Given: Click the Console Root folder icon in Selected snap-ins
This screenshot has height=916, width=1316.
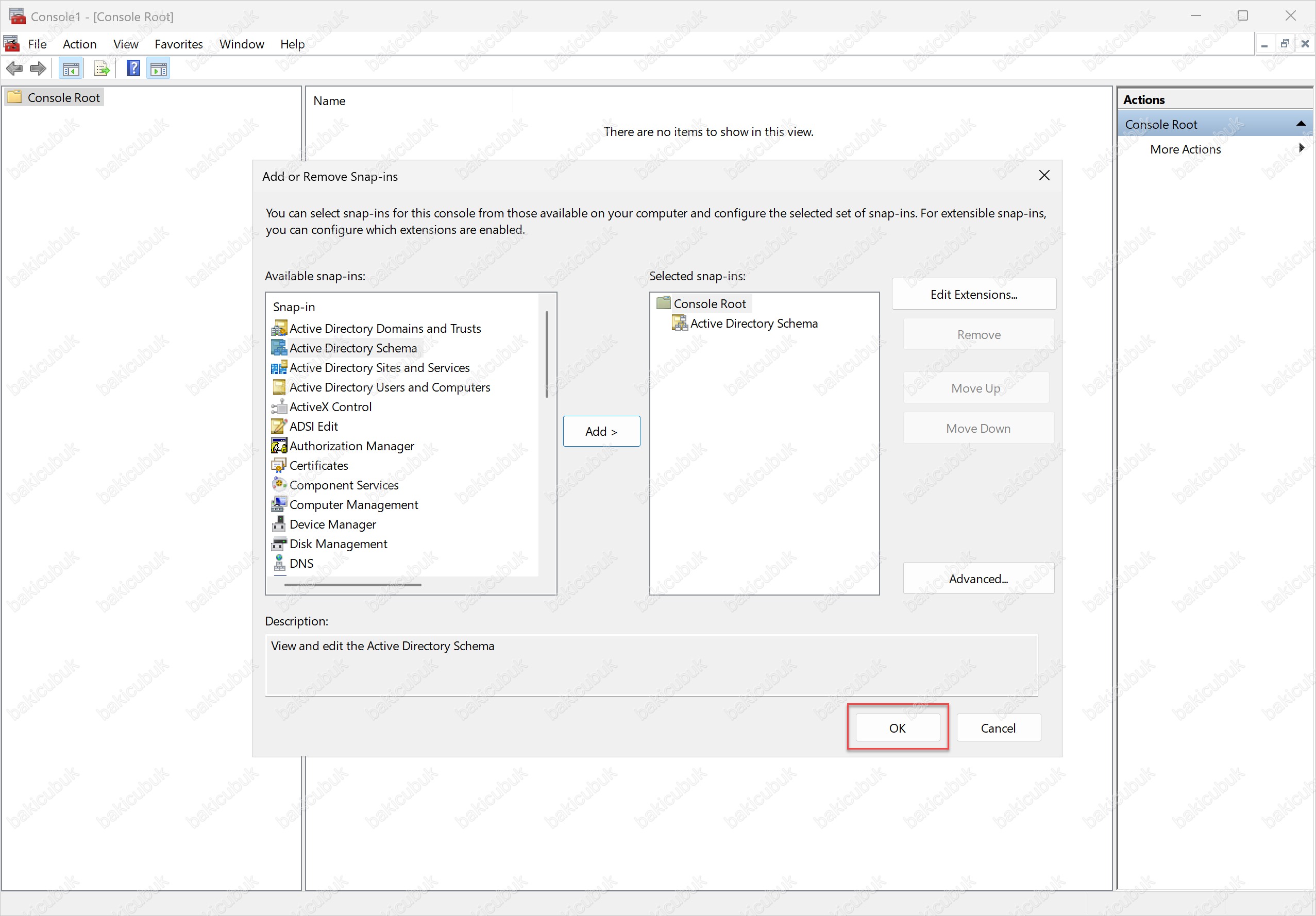Looking at the screenshot, I should (x=663, y=303).
